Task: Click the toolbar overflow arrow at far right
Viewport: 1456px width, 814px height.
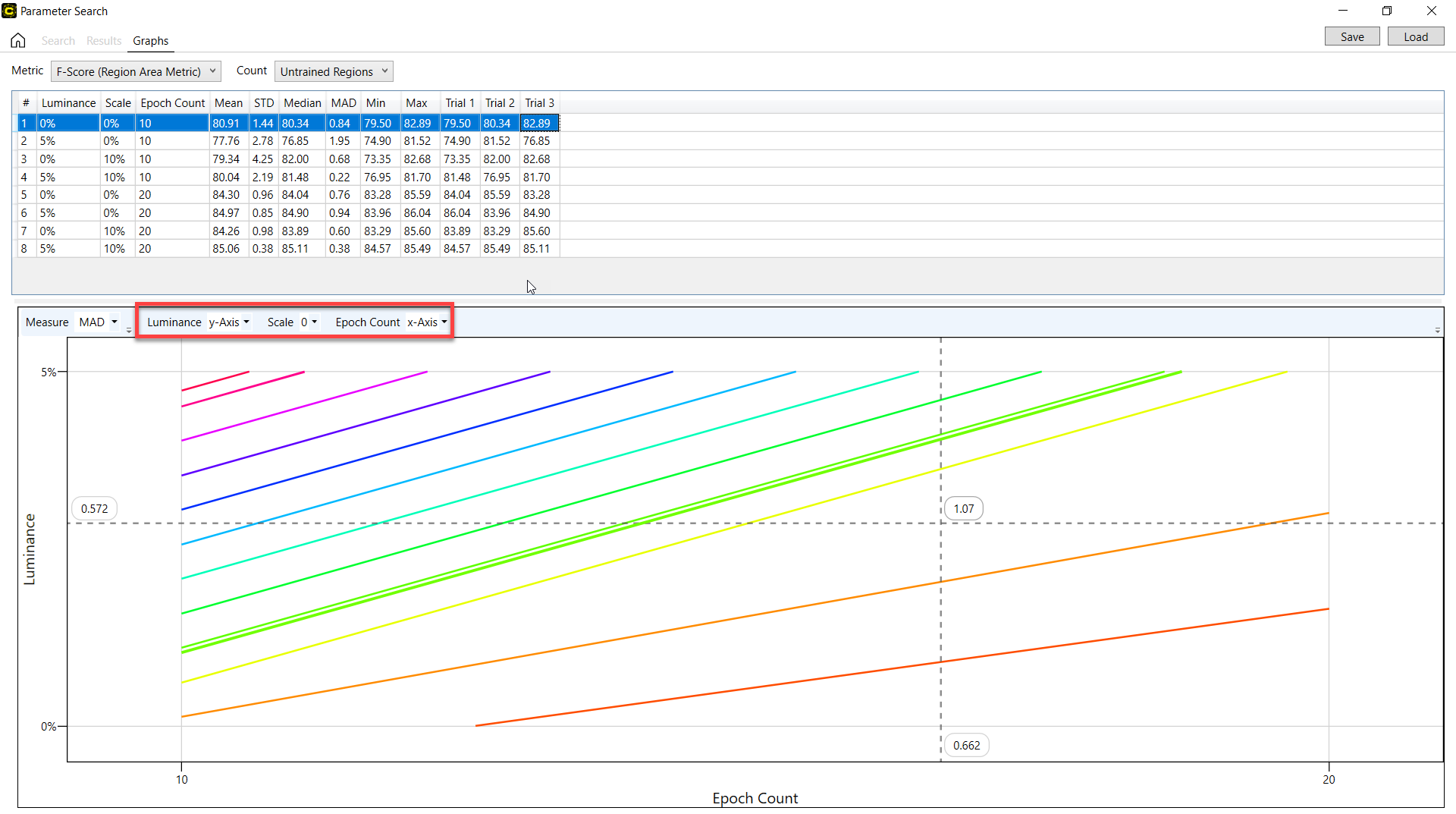Action: pyautogui.click(x=1437, y=330)
